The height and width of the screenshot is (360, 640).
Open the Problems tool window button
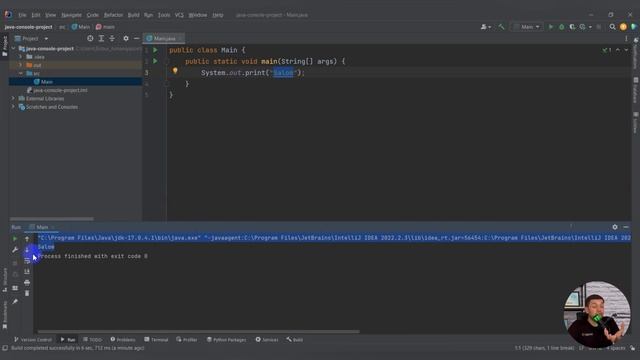point(123,340)
